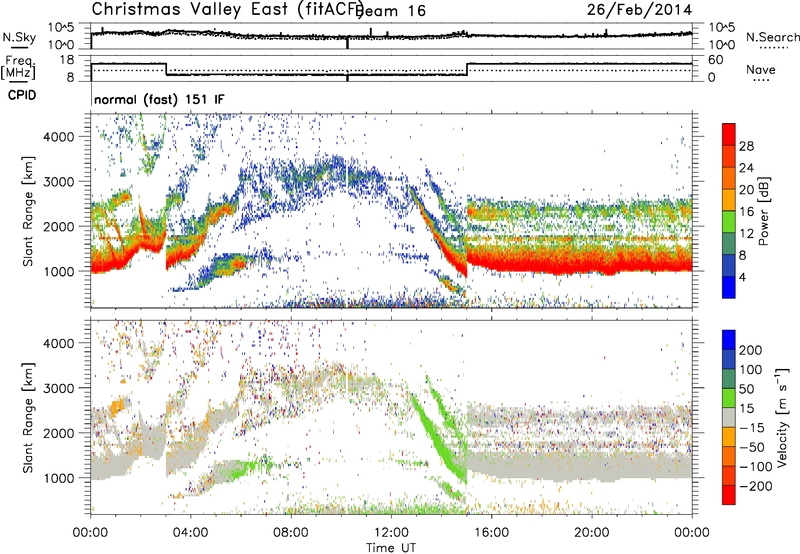Click the date 26/Feb/2014

[639, 10]
